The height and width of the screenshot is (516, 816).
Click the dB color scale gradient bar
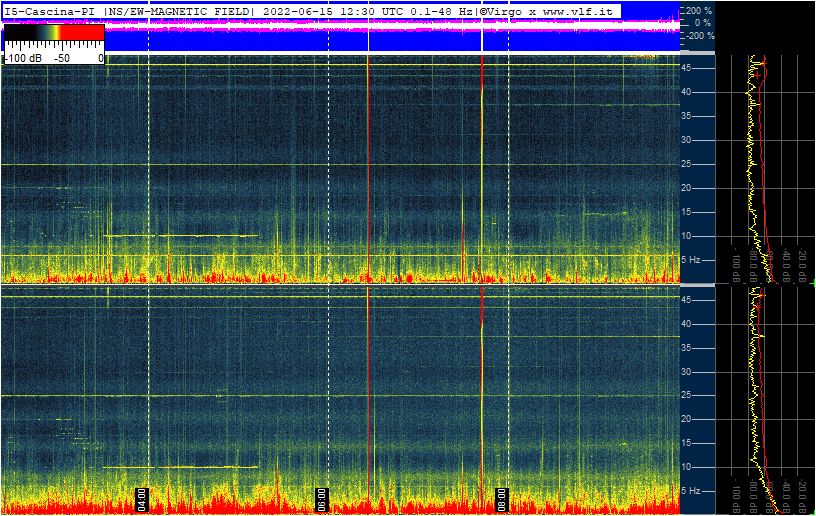(54, 33)
